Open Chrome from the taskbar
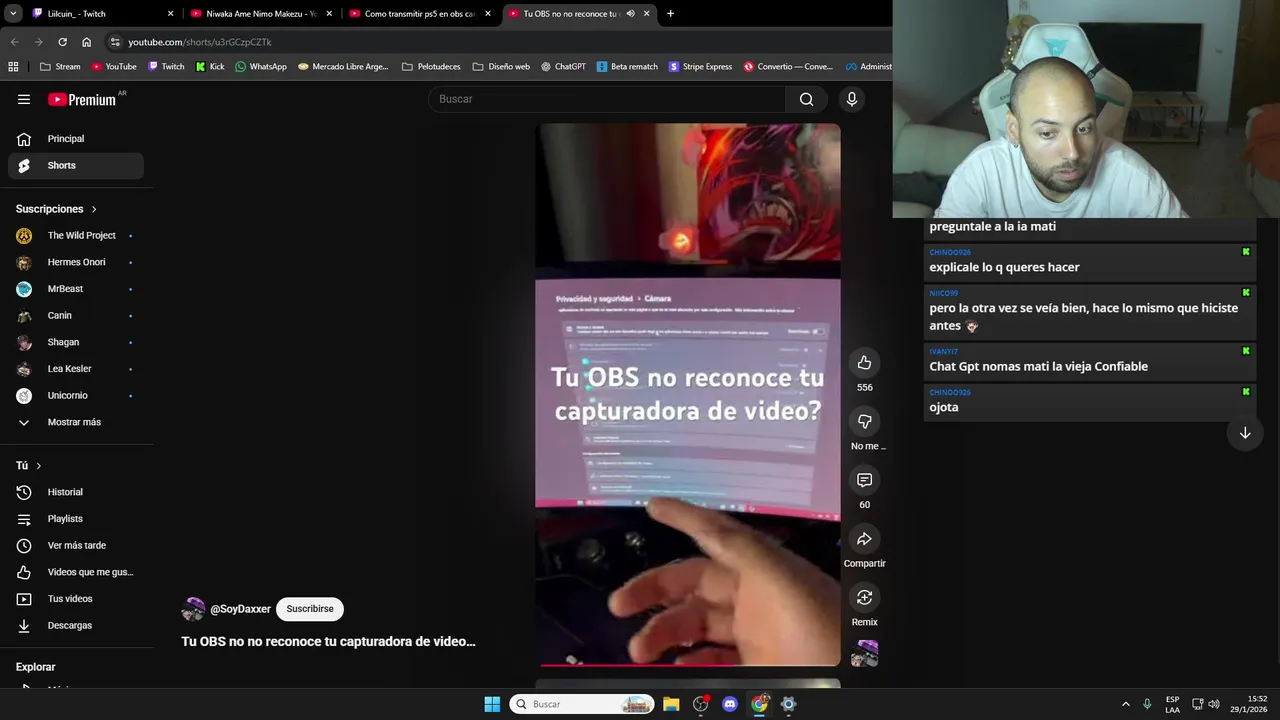Viewport: 1280px width, 720px height. [x=759, y=704]
